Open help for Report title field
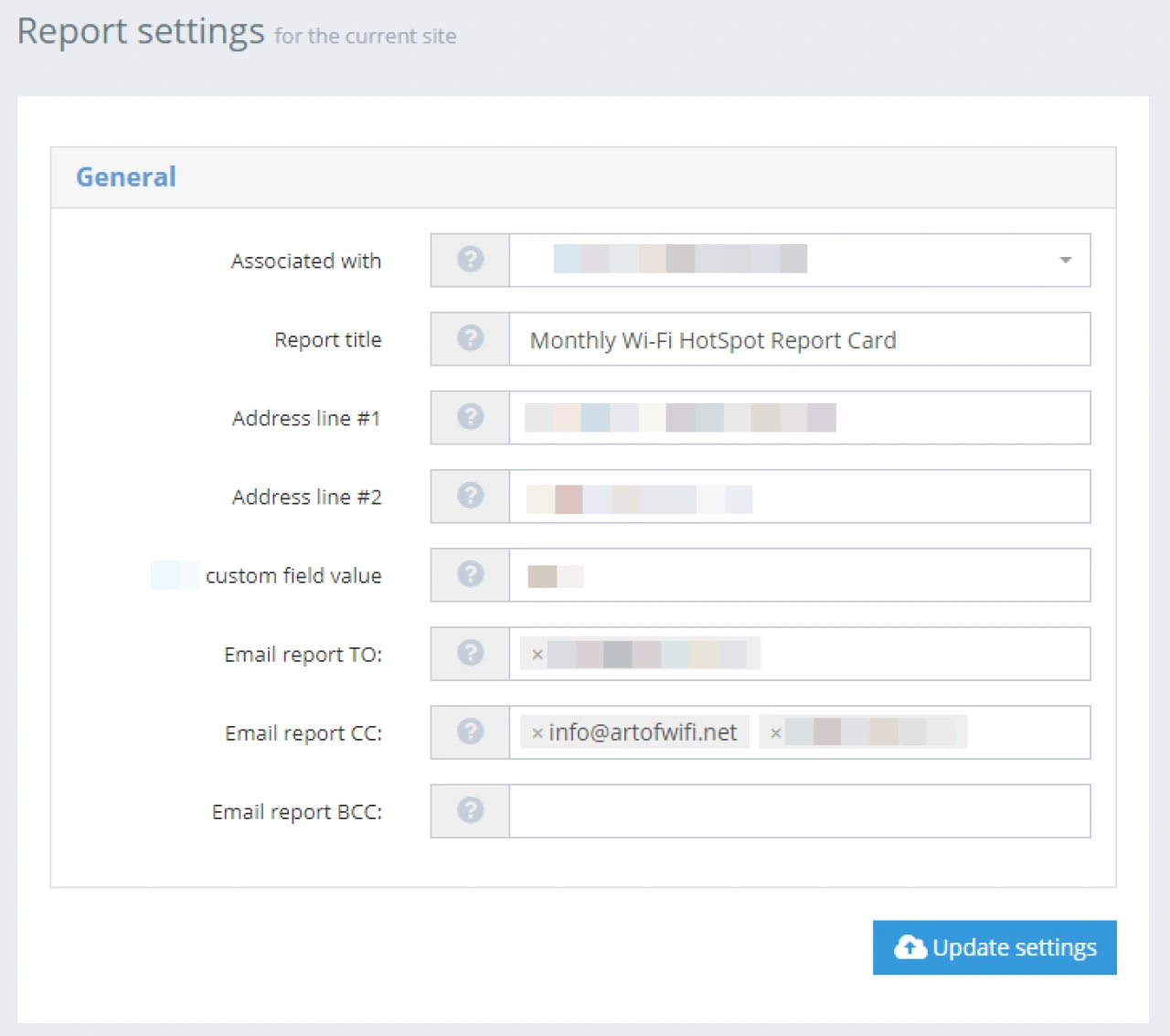 pos(470,338)
